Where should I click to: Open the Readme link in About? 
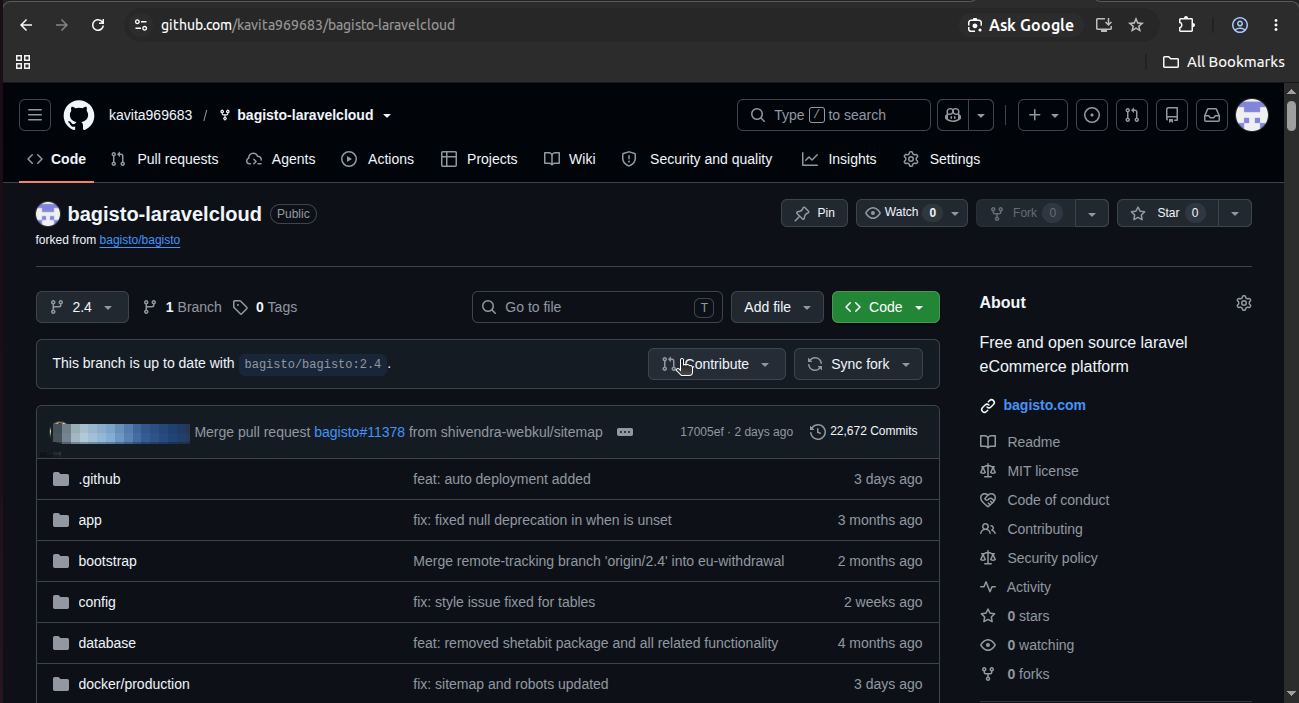coord(1033,442)
